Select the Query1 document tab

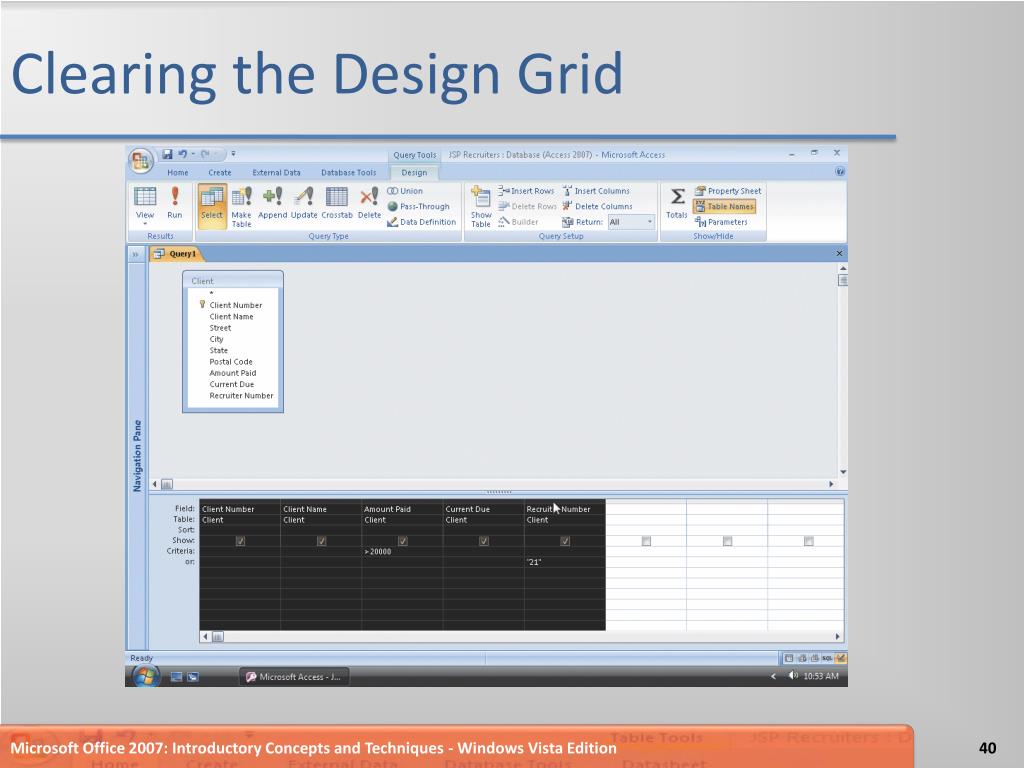175,254
